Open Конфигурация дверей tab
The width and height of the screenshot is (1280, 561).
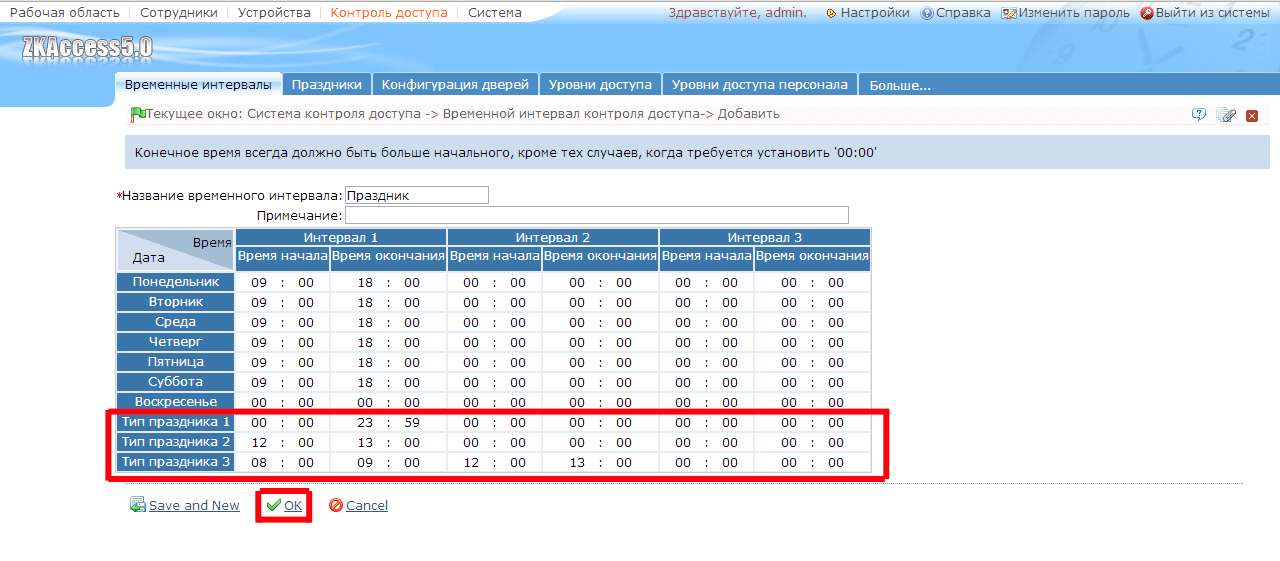[x=455, y=85]
